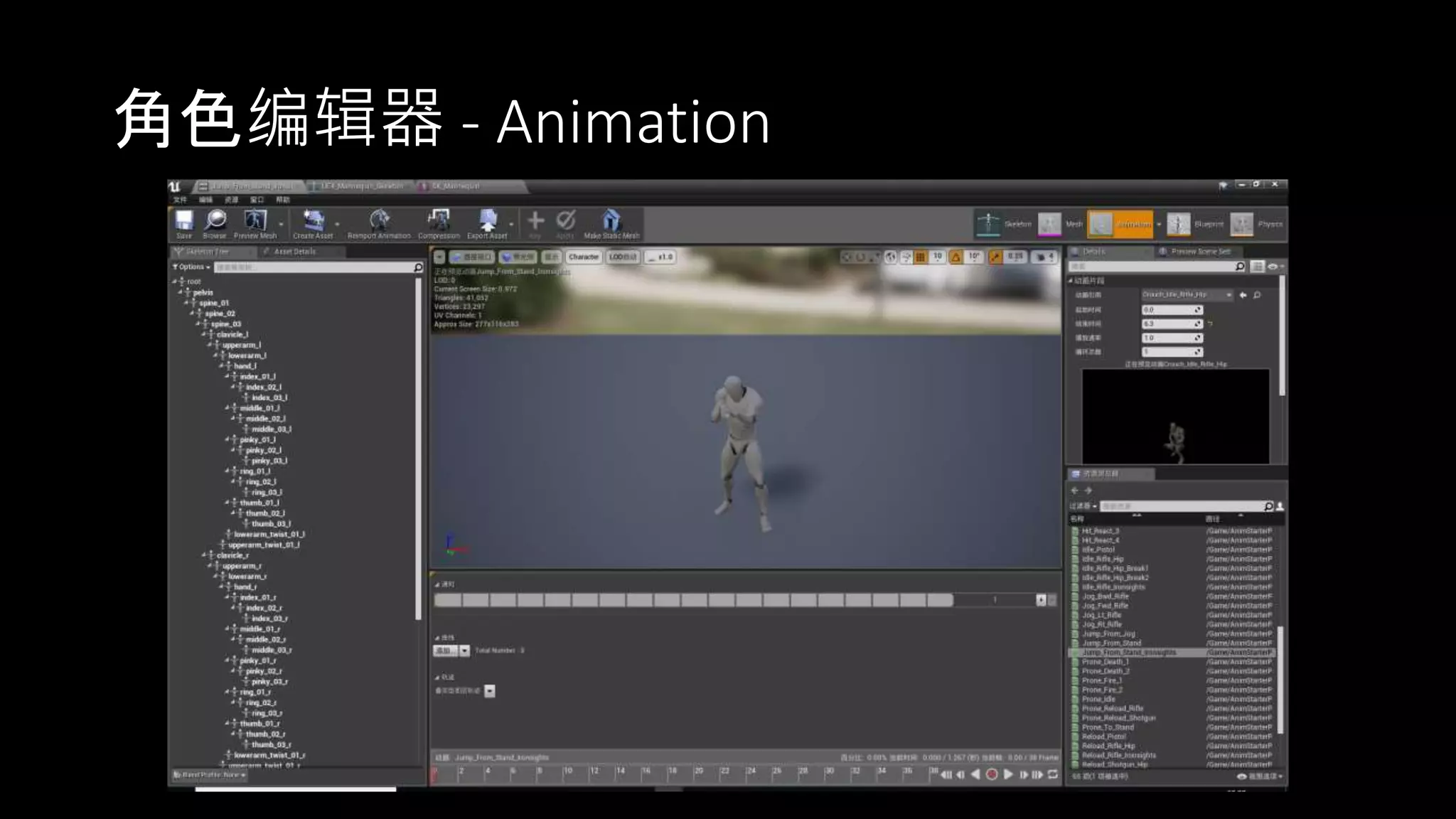Click the Apply checkmark icon
This screenshot has width=1456, height=819.
565,220
